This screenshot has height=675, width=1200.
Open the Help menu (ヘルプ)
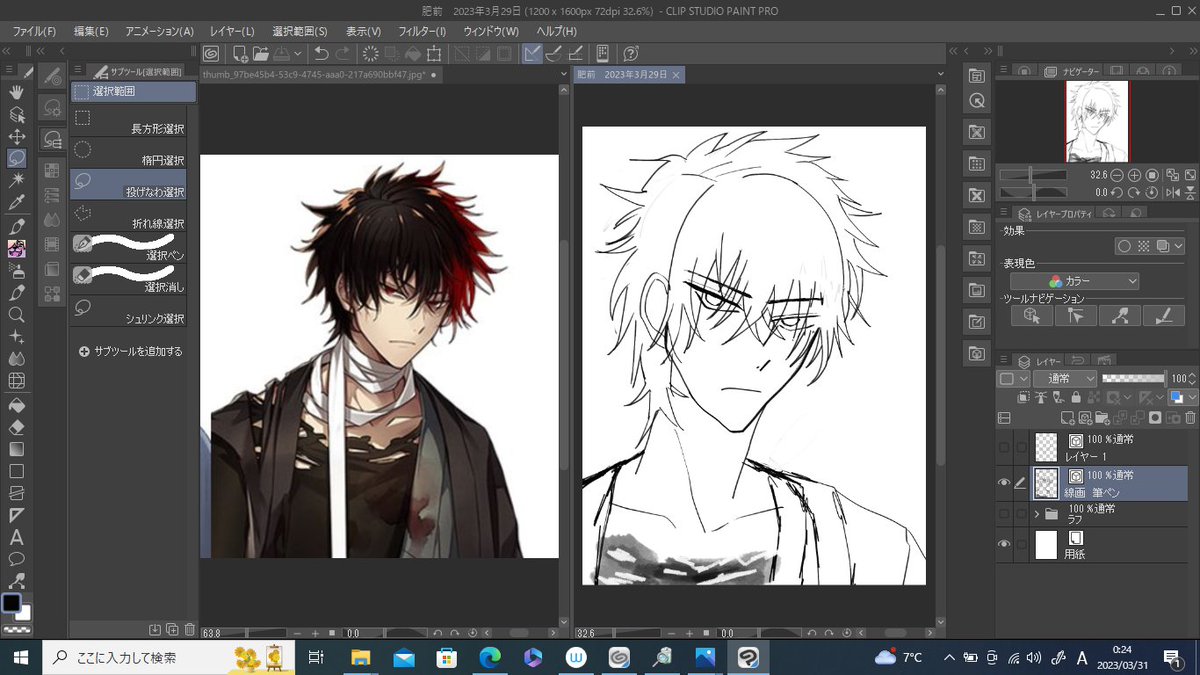556,31
